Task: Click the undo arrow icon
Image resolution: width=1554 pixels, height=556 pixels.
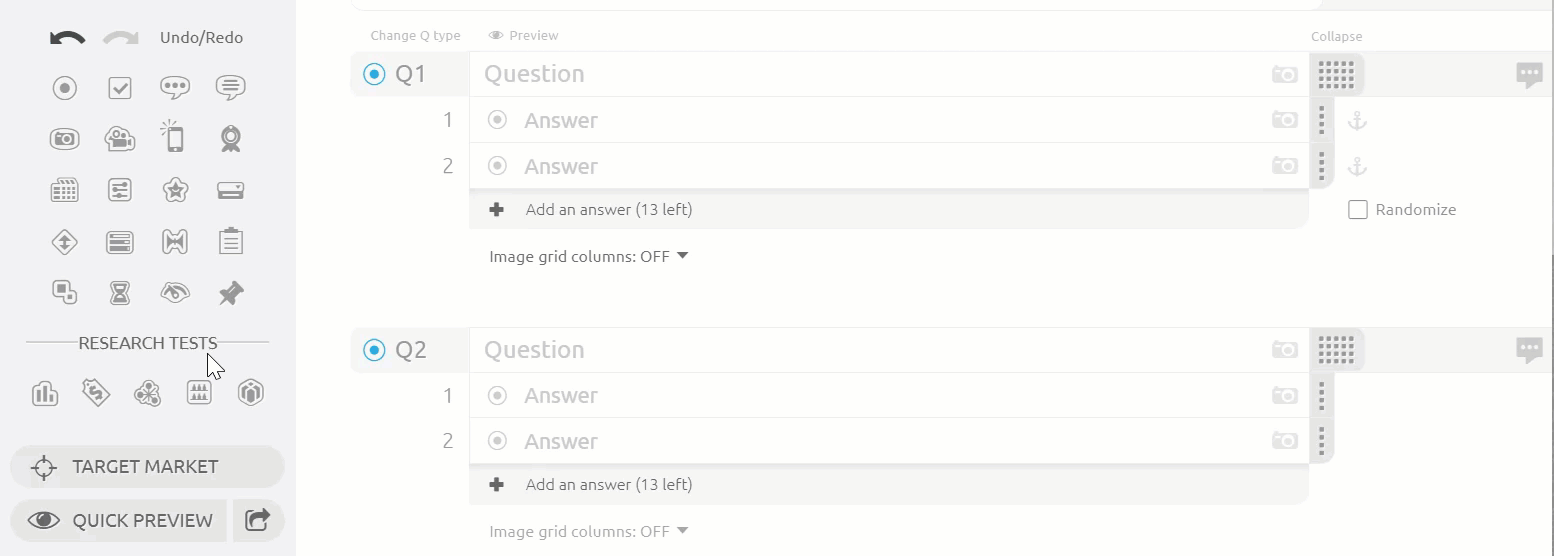Action: [x=67, y=38]
